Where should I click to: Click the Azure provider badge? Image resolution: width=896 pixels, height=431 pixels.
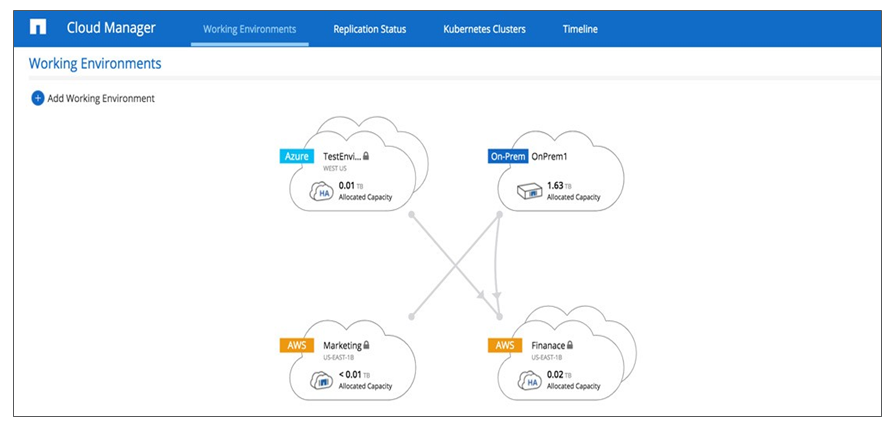pos(297,156)
